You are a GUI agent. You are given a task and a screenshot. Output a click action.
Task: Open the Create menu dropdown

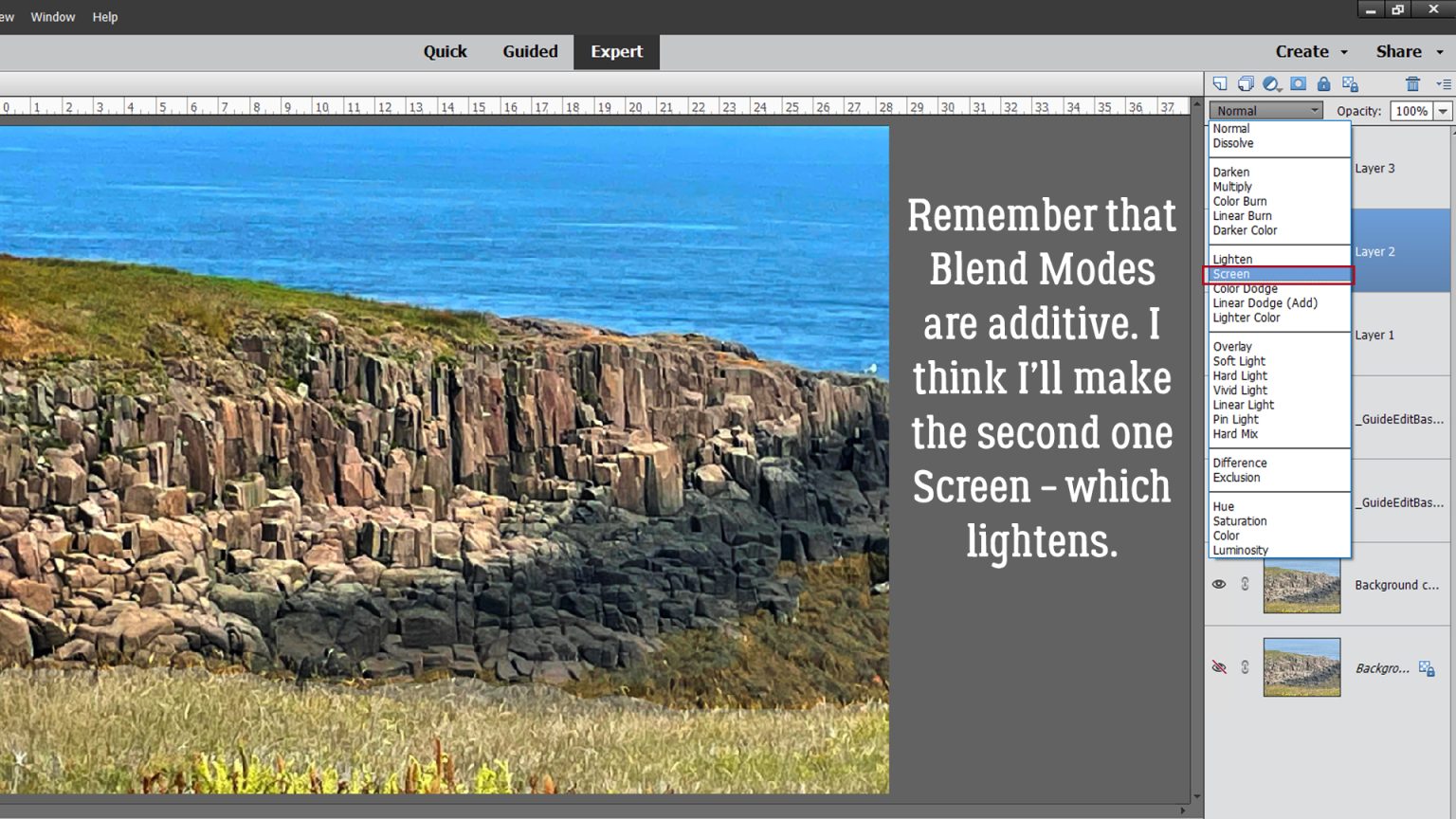tap(1311, 51)
